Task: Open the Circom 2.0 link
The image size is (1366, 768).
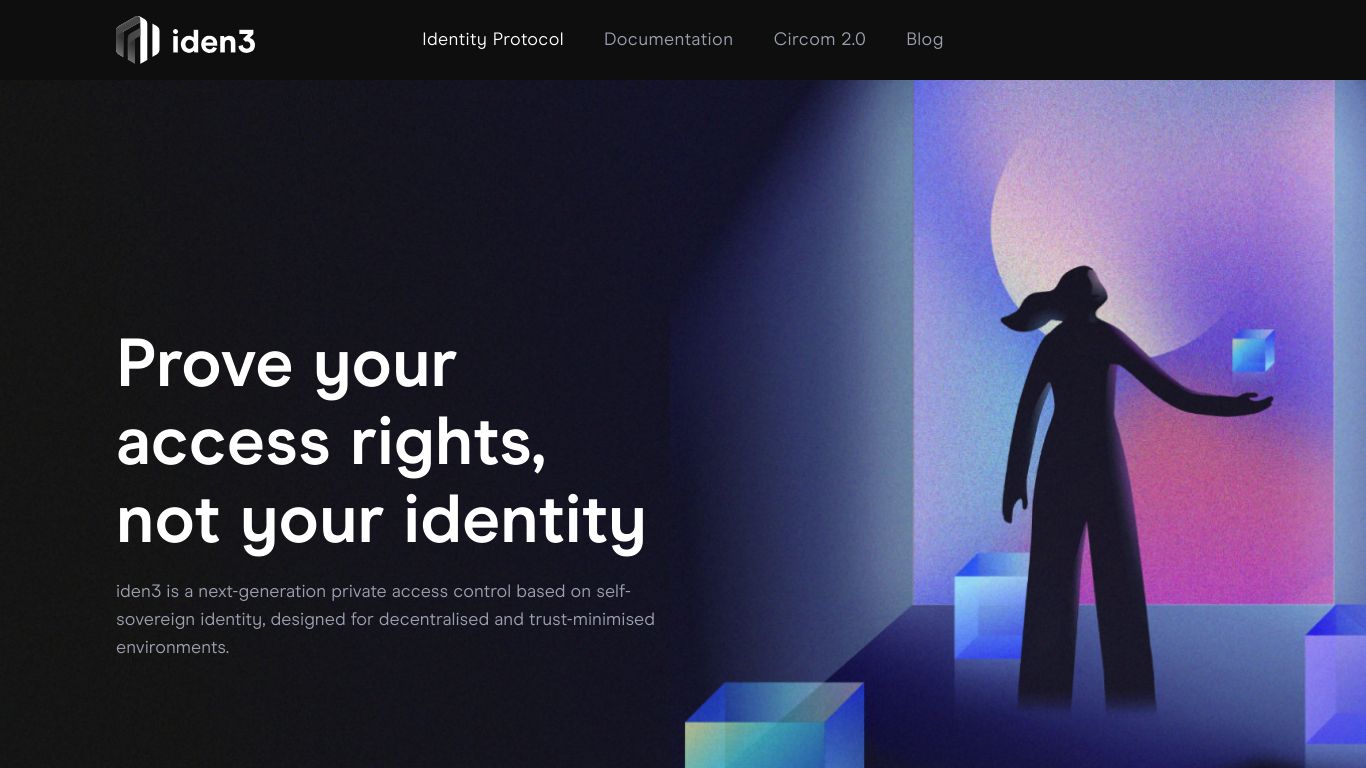Action: 820,39
